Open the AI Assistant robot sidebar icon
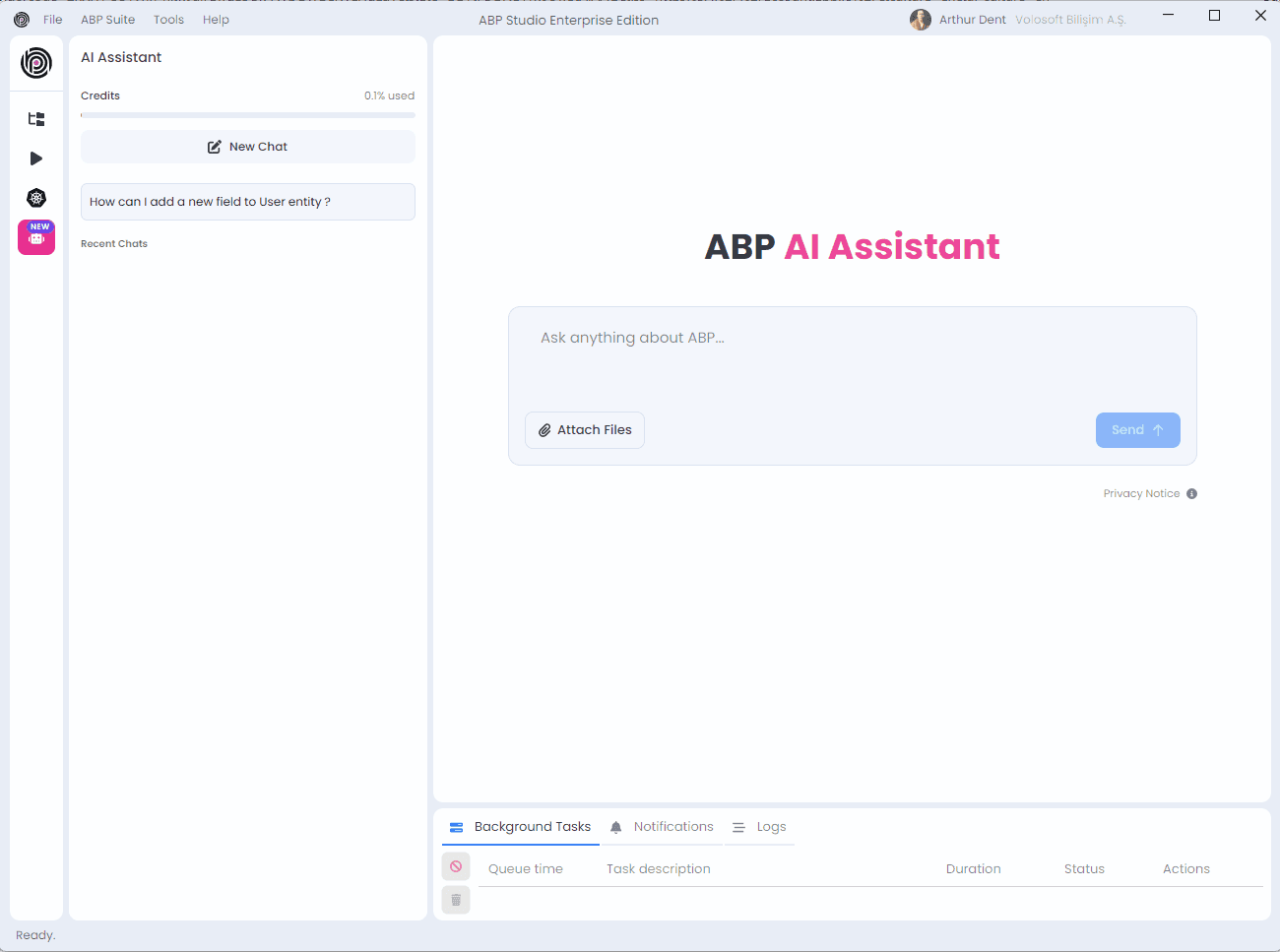 (x=35, y=237)
